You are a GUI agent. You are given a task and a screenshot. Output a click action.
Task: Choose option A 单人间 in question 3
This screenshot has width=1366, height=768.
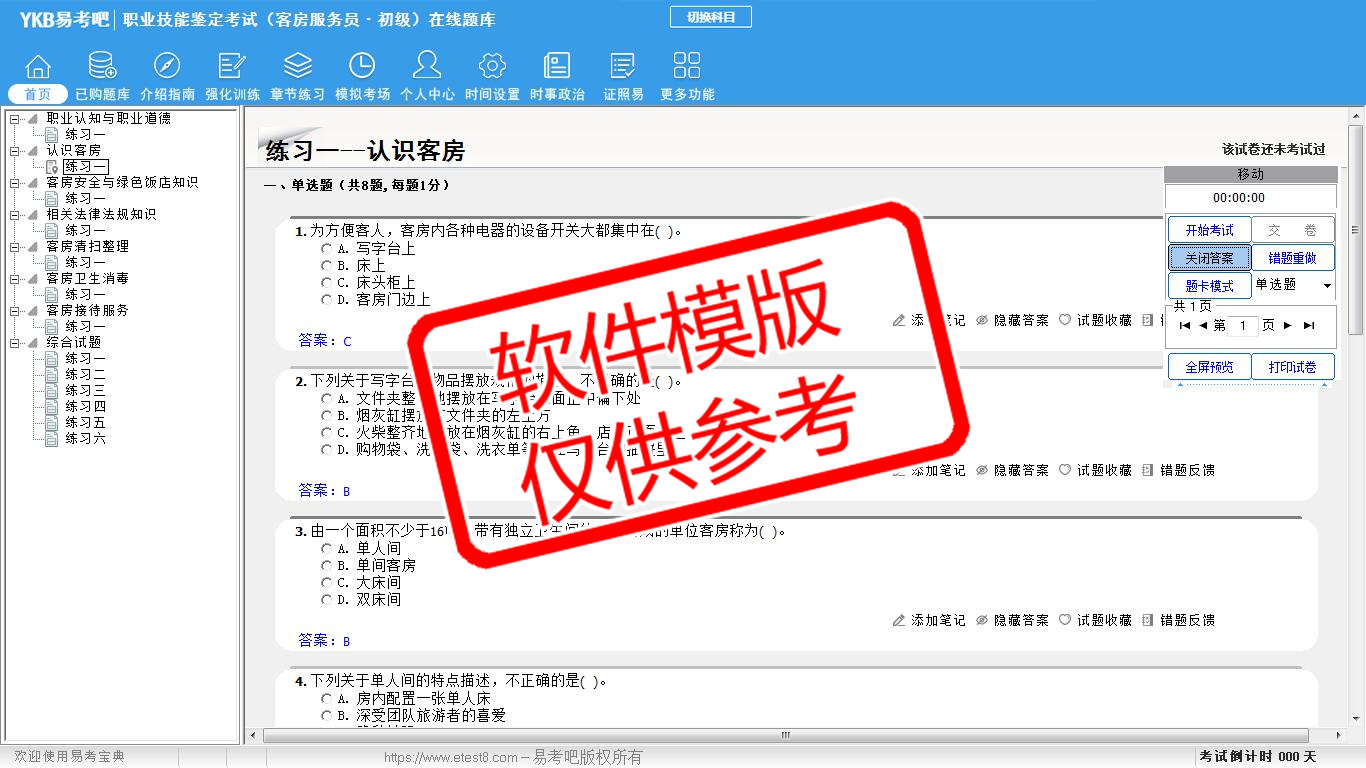[x=327, y=549]
